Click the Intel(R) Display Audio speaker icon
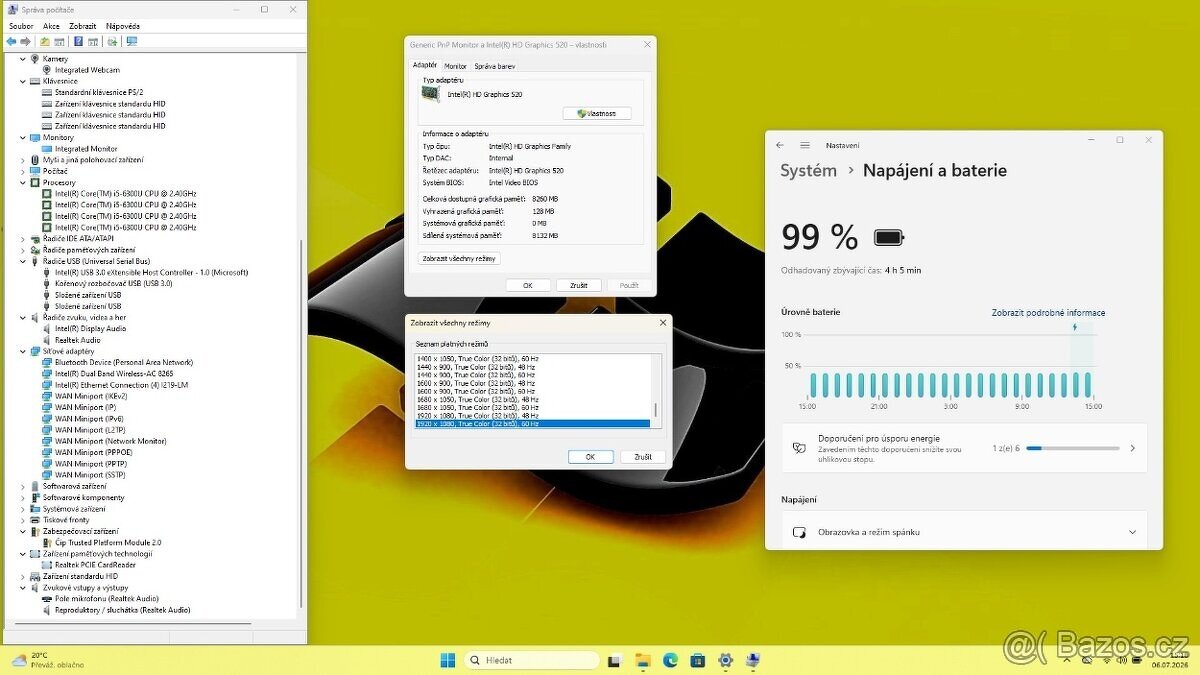The width and height of the screenshot is (1200, 675). [47, 328]
